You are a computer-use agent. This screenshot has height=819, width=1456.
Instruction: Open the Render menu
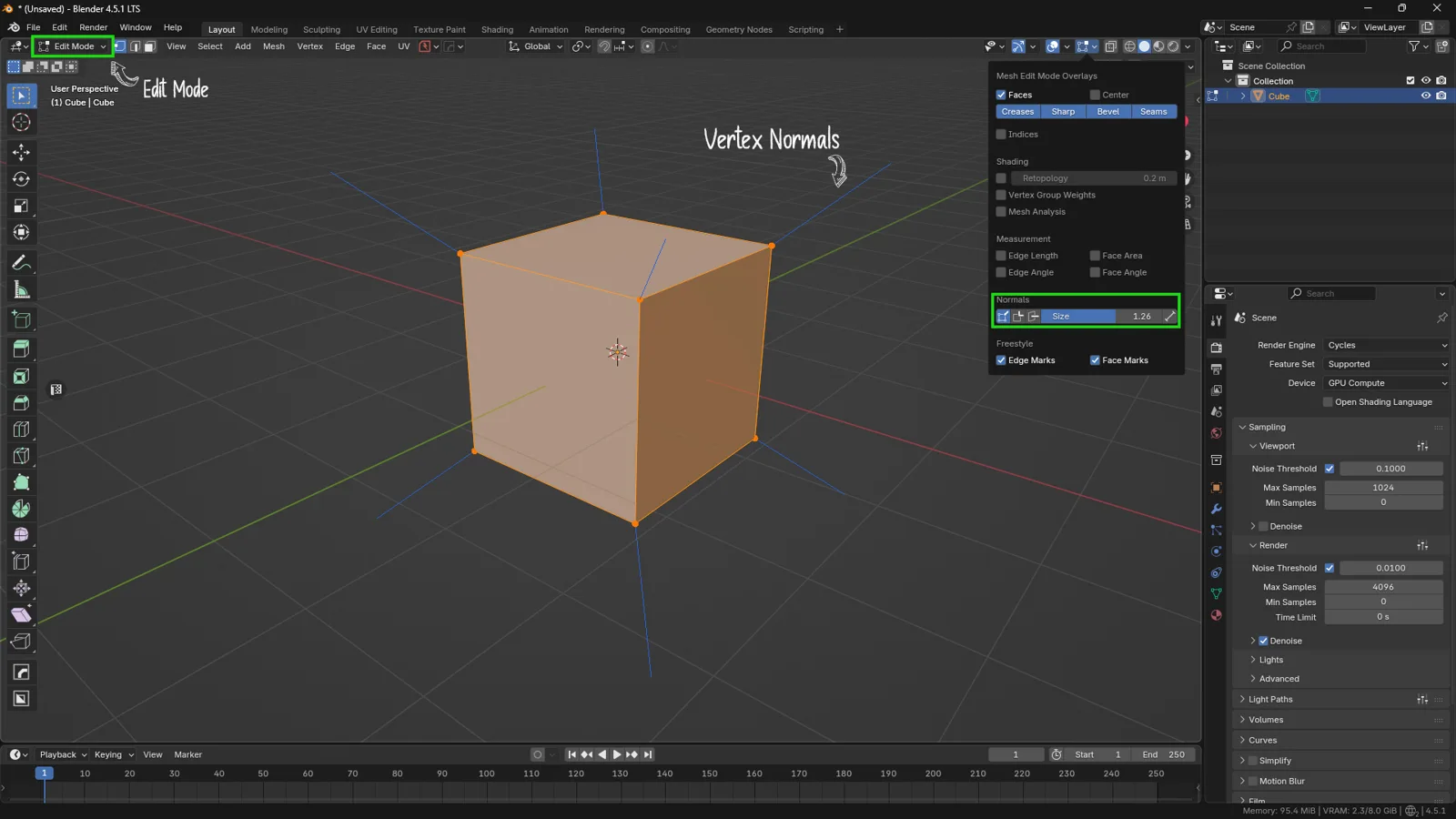click(93, 27)
